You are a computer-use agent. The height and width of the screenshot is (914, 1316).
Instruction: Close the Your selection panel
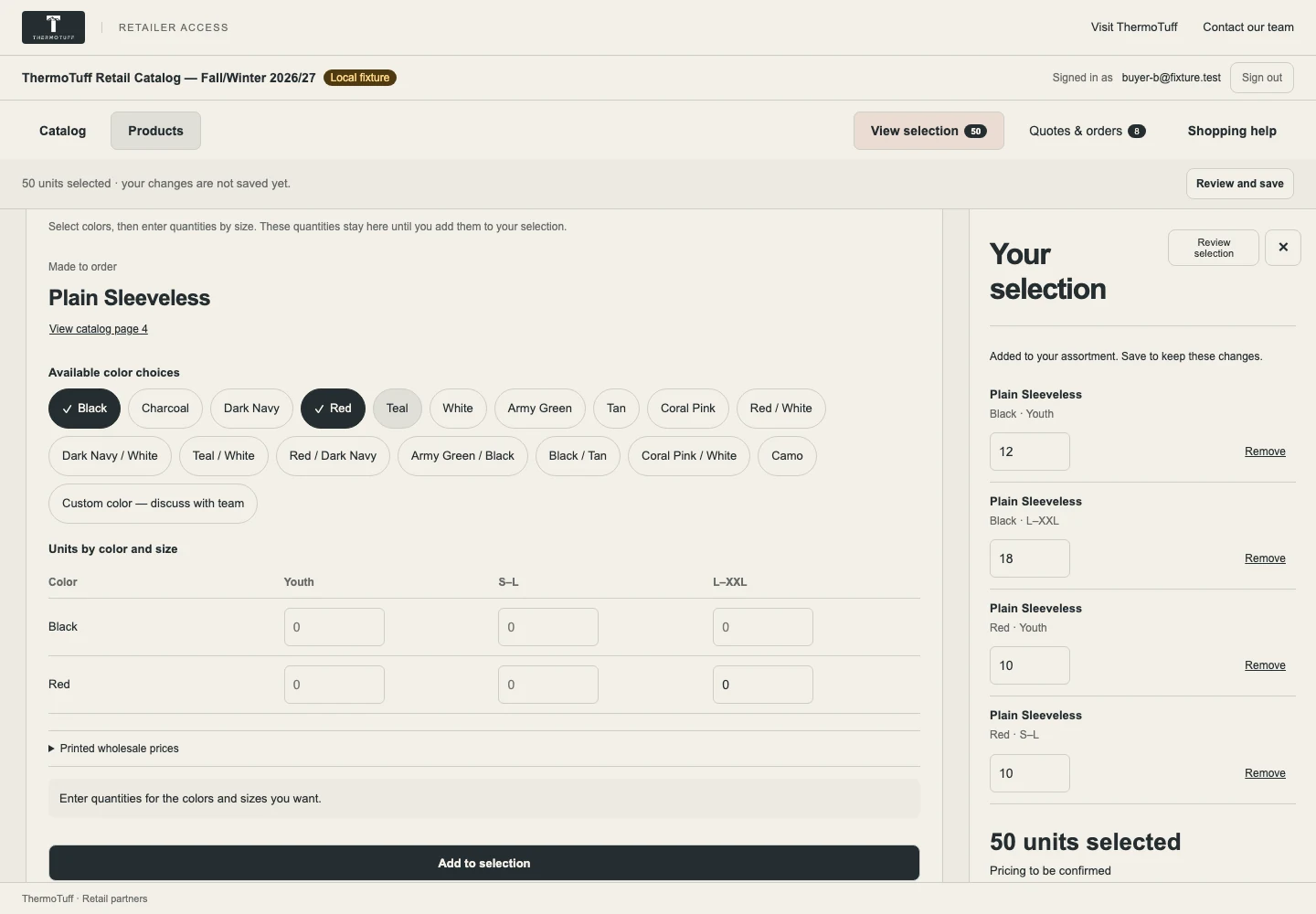(x=1283, y=248)
